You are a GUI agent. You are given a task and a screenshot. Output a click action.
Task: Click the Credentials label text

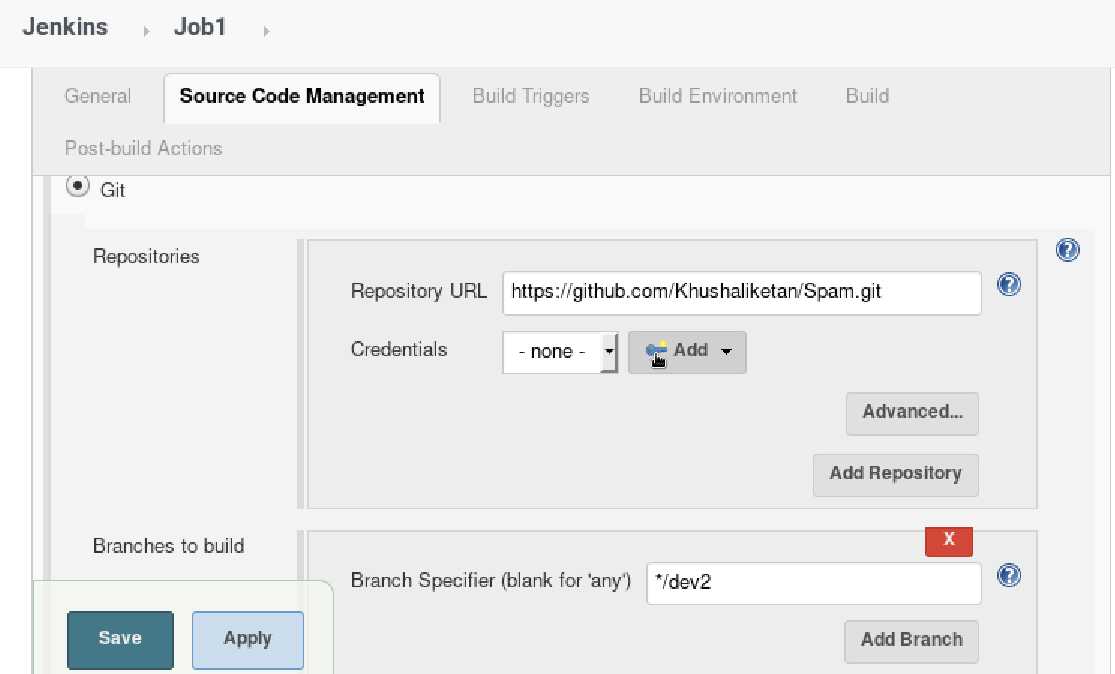click(399, 349)
